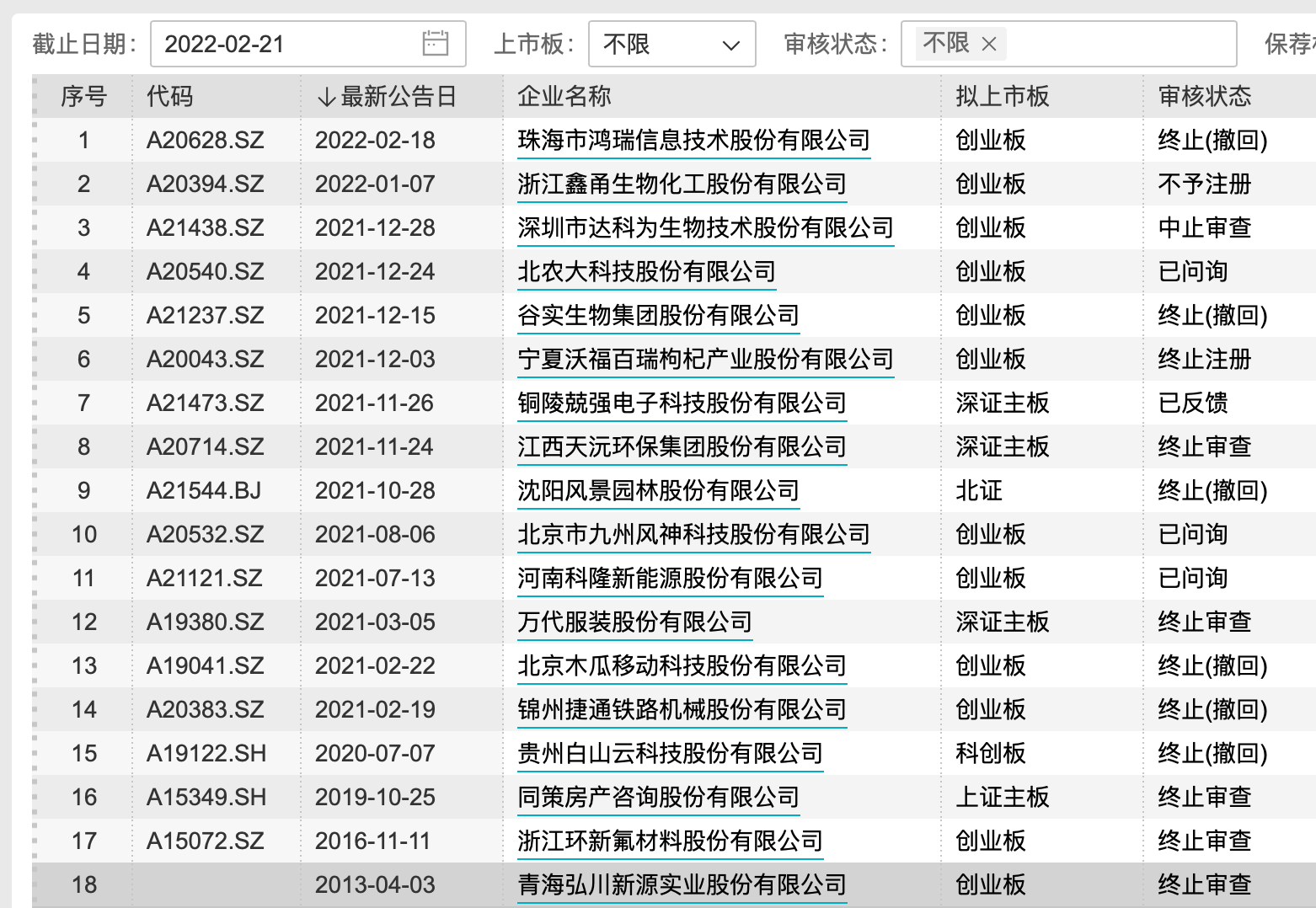
Task: Open the 审核状态 multi-select field
Action: (x=1069, y=44)
